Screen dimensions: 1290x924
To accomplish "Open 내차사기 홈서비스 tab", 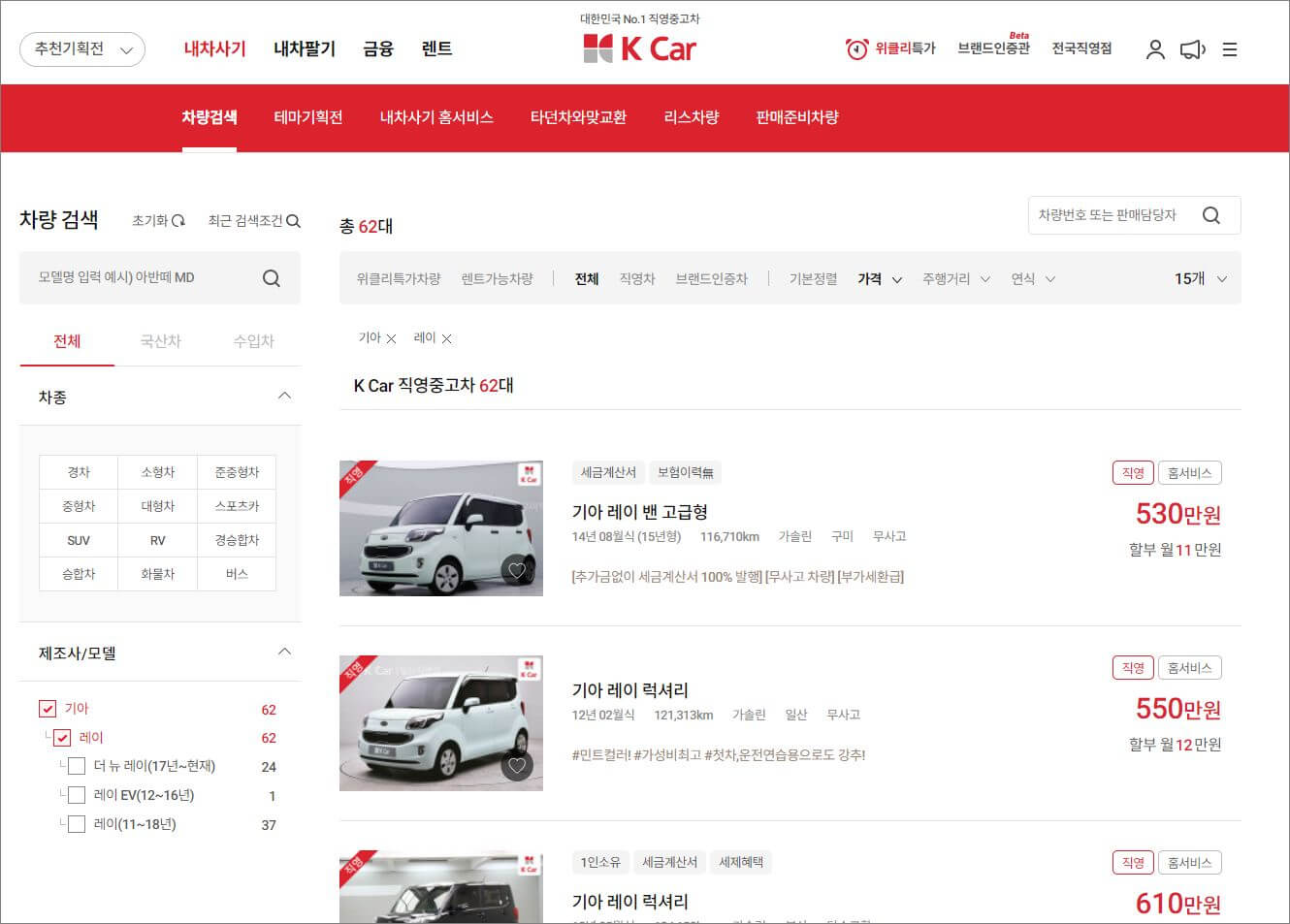I will tap(436, 117).
